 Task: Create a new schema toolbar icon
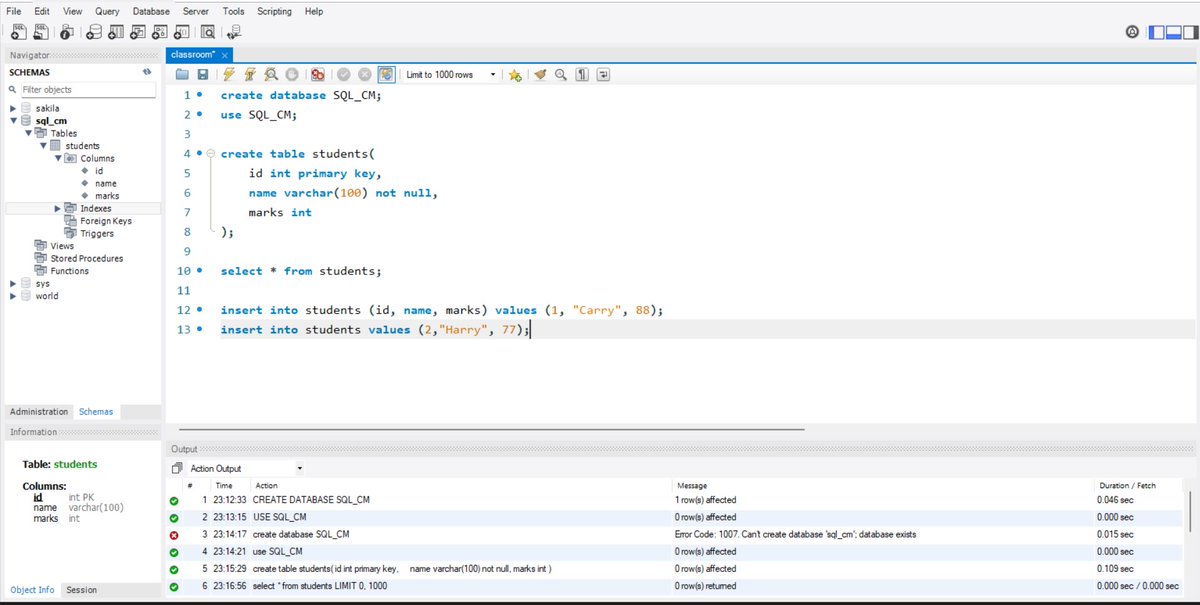tap(92, 33)
